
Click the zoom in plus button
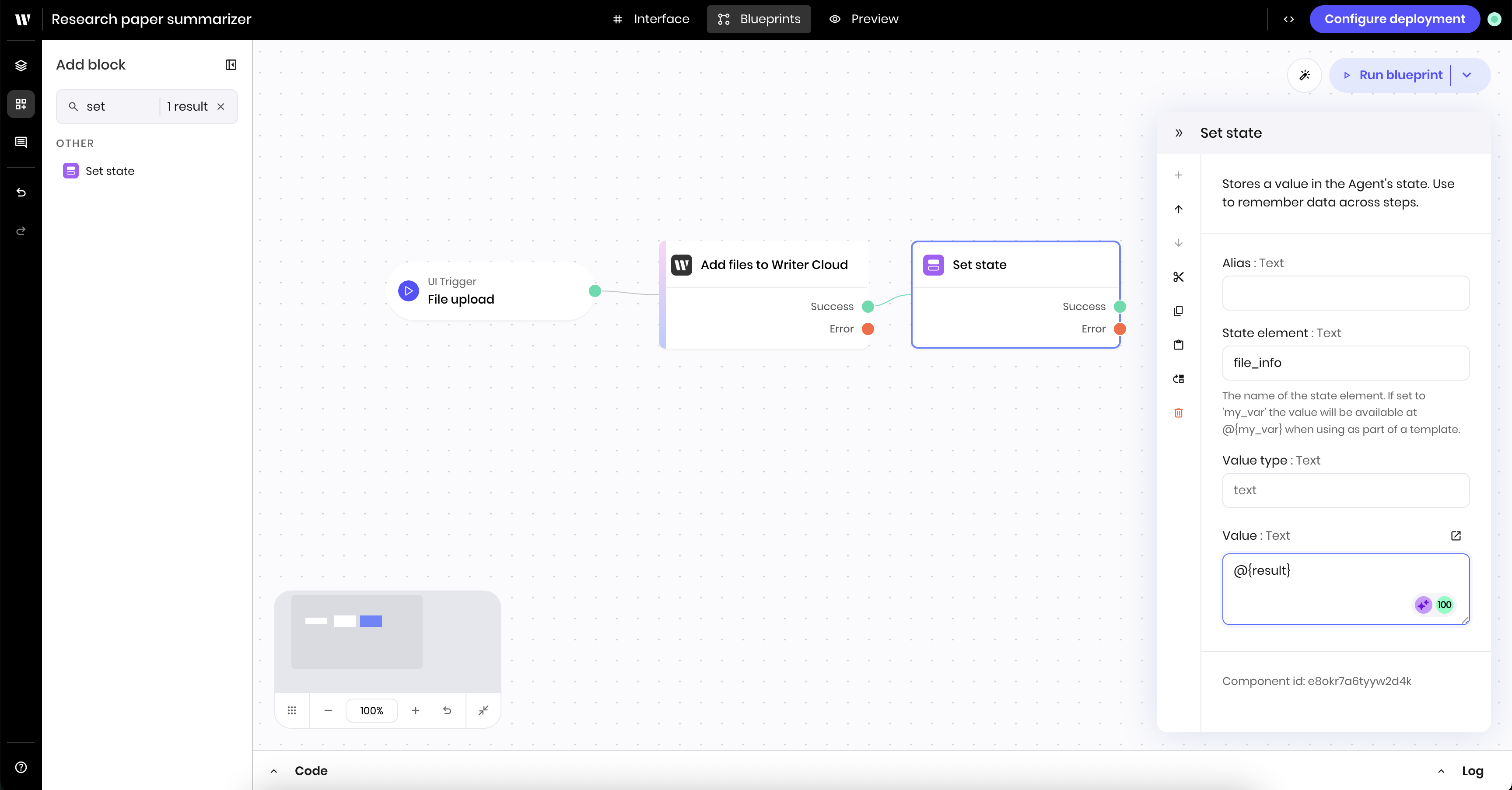[416, 710]
